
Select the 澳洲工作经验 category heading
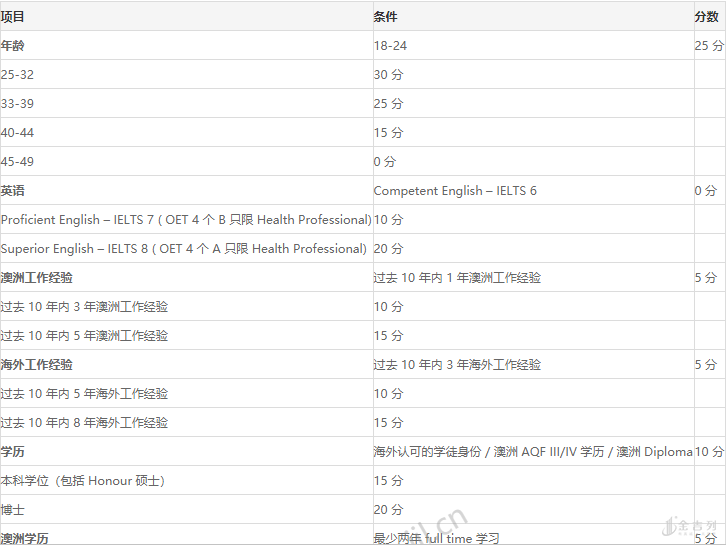[x=37, y=278]
